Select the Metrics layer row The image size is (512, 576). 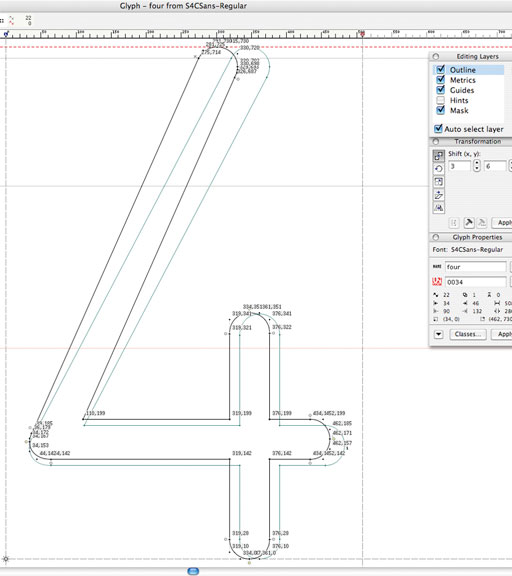point(469,80)
